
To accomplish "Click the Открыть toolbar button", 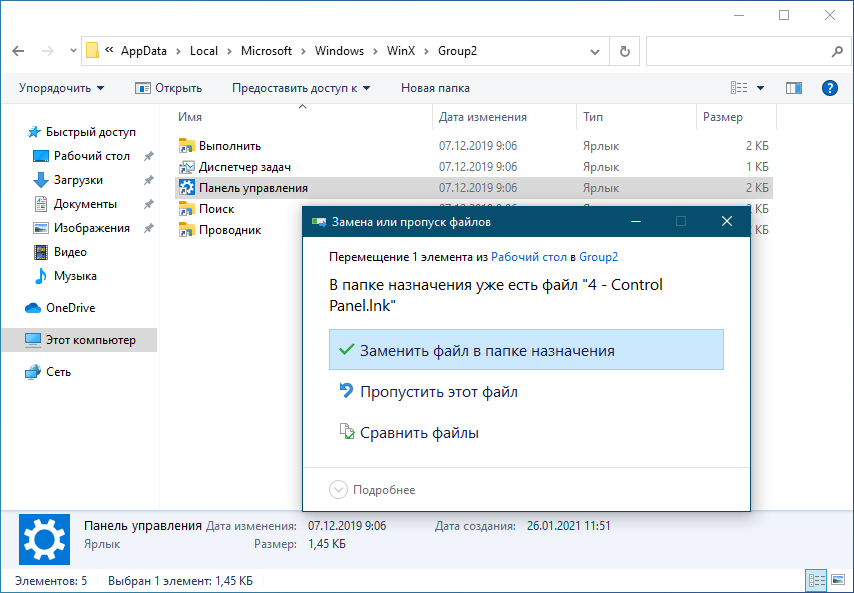I will point(168,88).
